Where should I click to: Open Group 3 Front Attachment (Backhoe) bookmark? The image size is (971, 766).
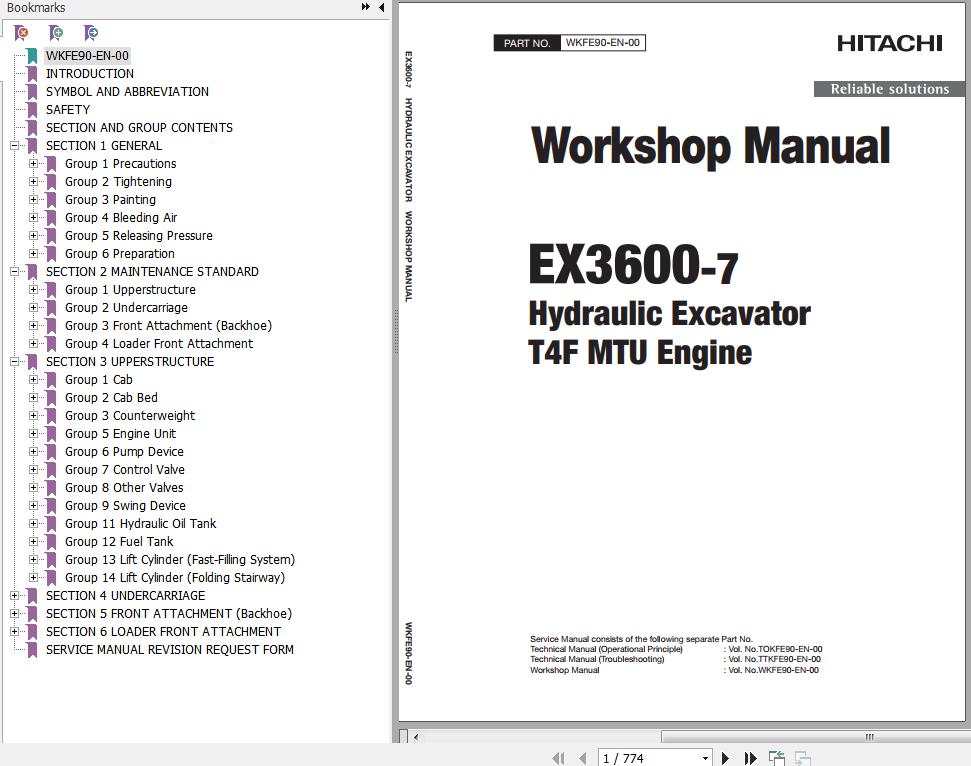tap(168, 326)
